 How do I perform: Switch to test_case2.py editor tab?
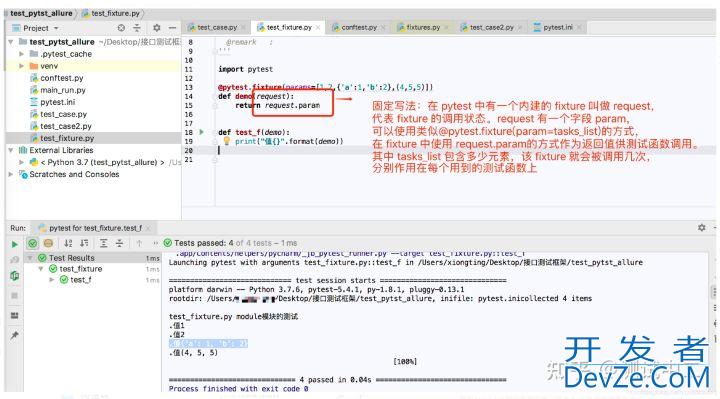click(x=491, y=28)
